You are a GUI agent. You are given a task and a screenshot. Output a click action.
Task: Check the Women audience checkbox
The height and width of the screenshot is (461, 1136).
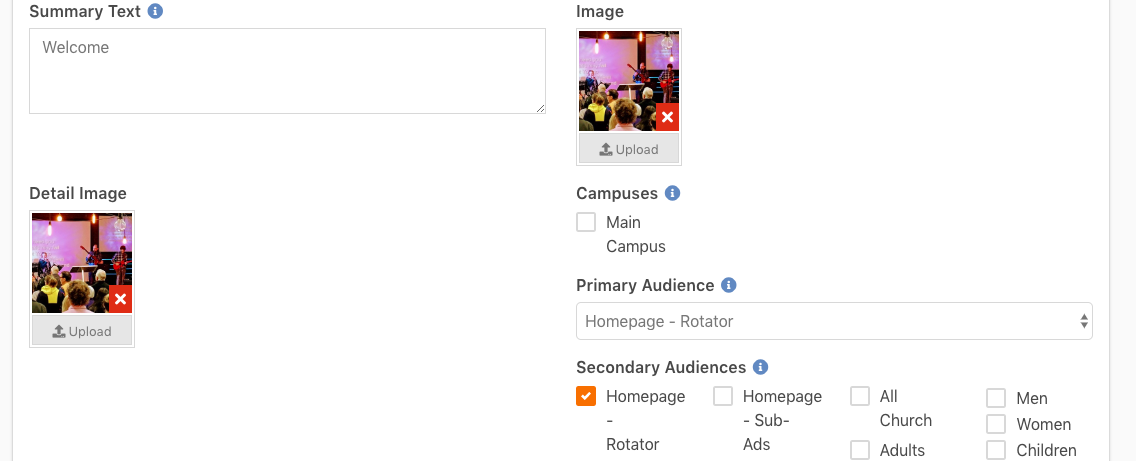point(996,424)
